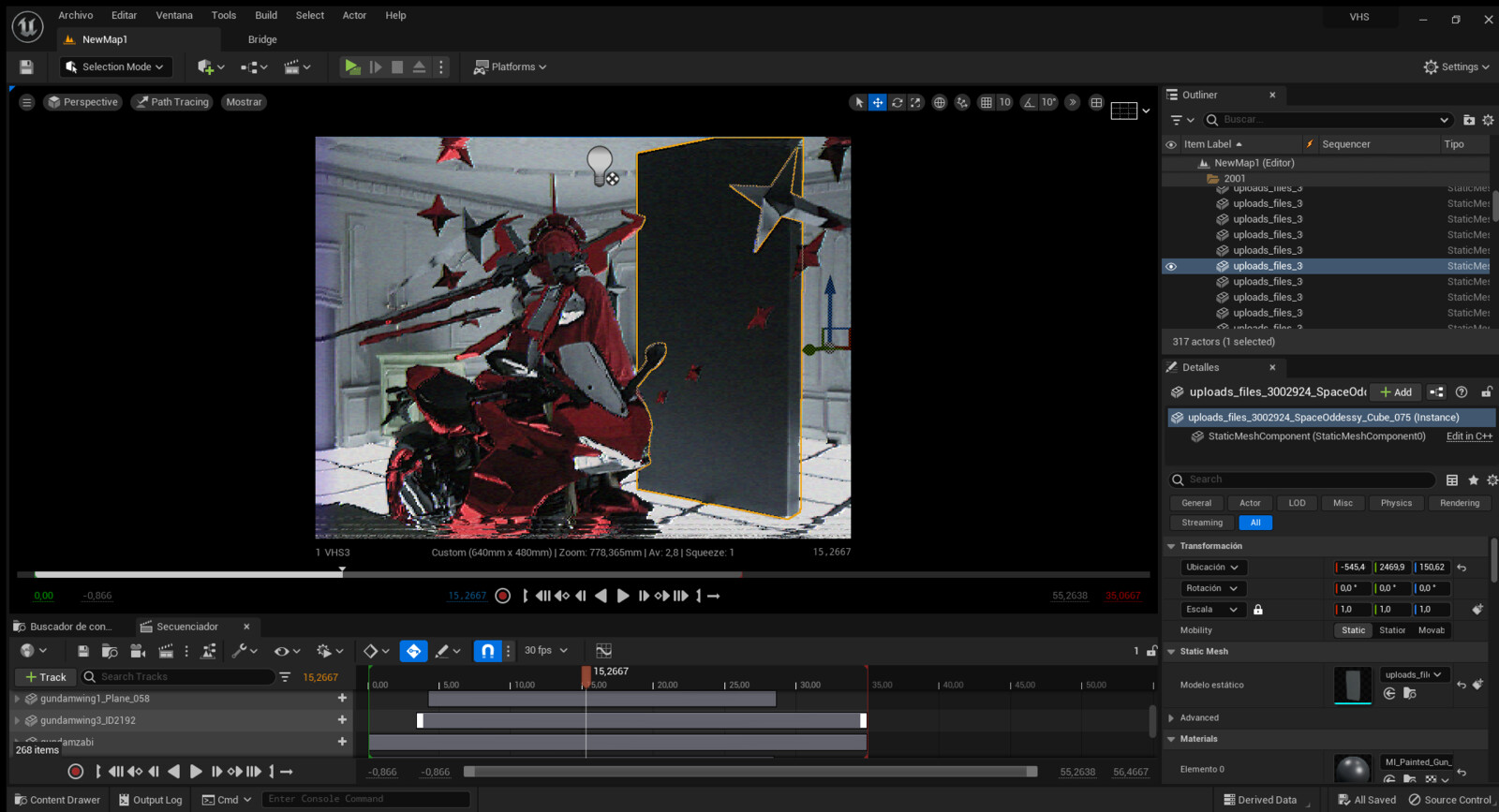Expand the gundamwing1_Plane_058 track
Screen dimensions: 1499x812
(17, 699)
